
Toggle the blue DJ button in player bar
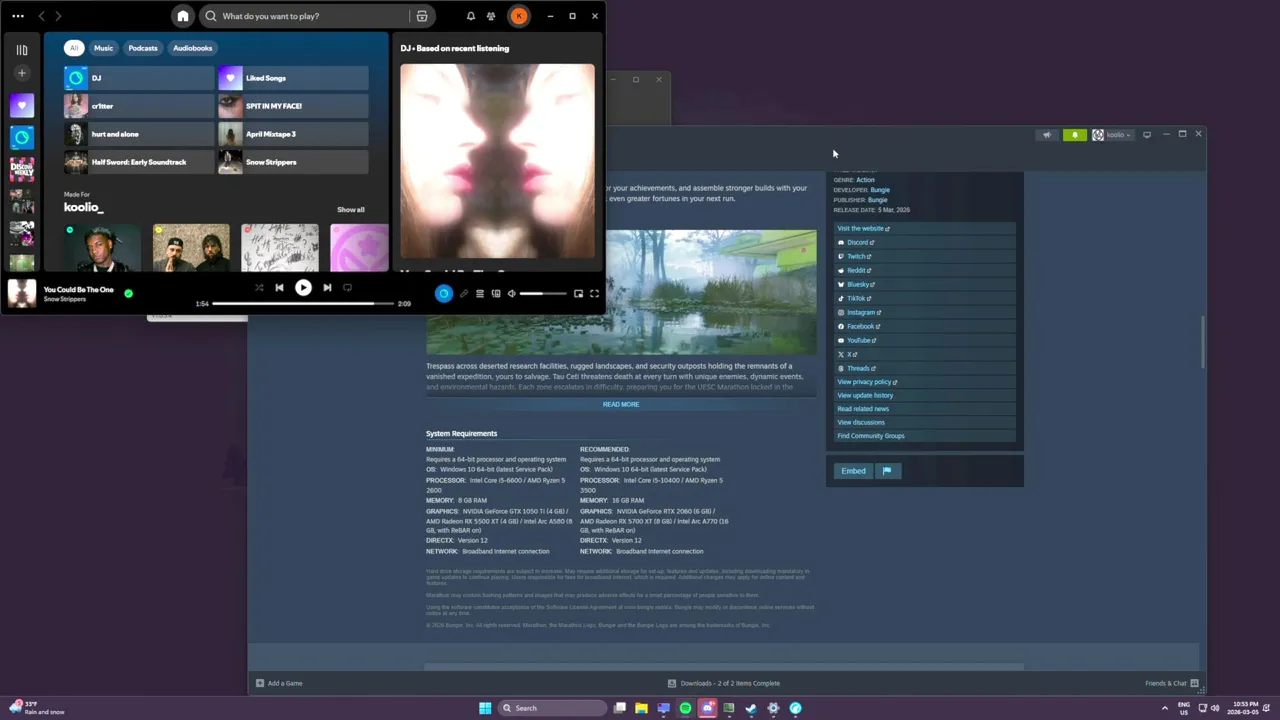(444, 293)
